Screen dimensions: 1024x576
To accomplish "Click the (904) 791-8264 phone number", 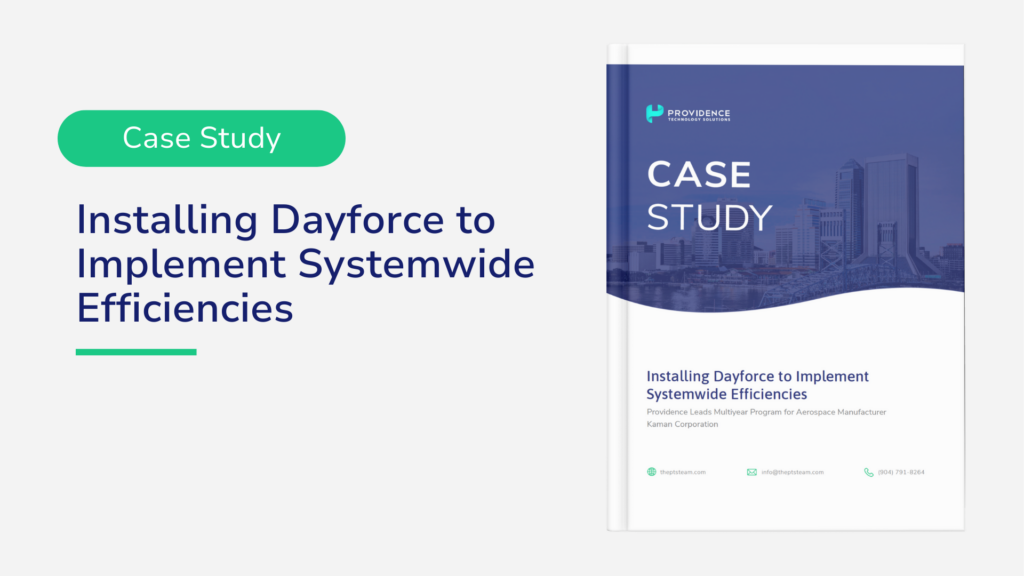I will tap(899, 472).
